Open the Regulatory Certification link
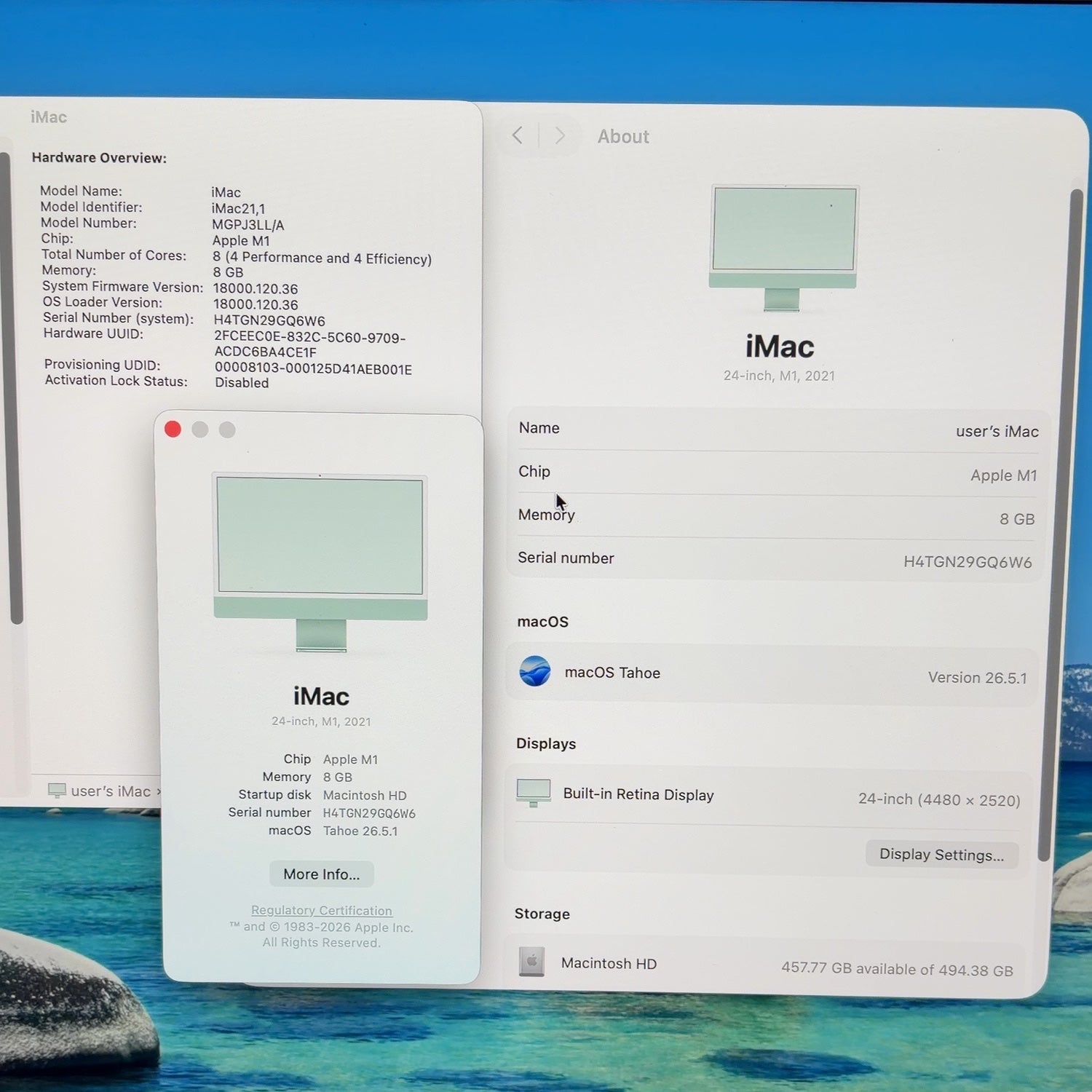This screenshot has width=1092, height=1092. (x=322, y=910)
